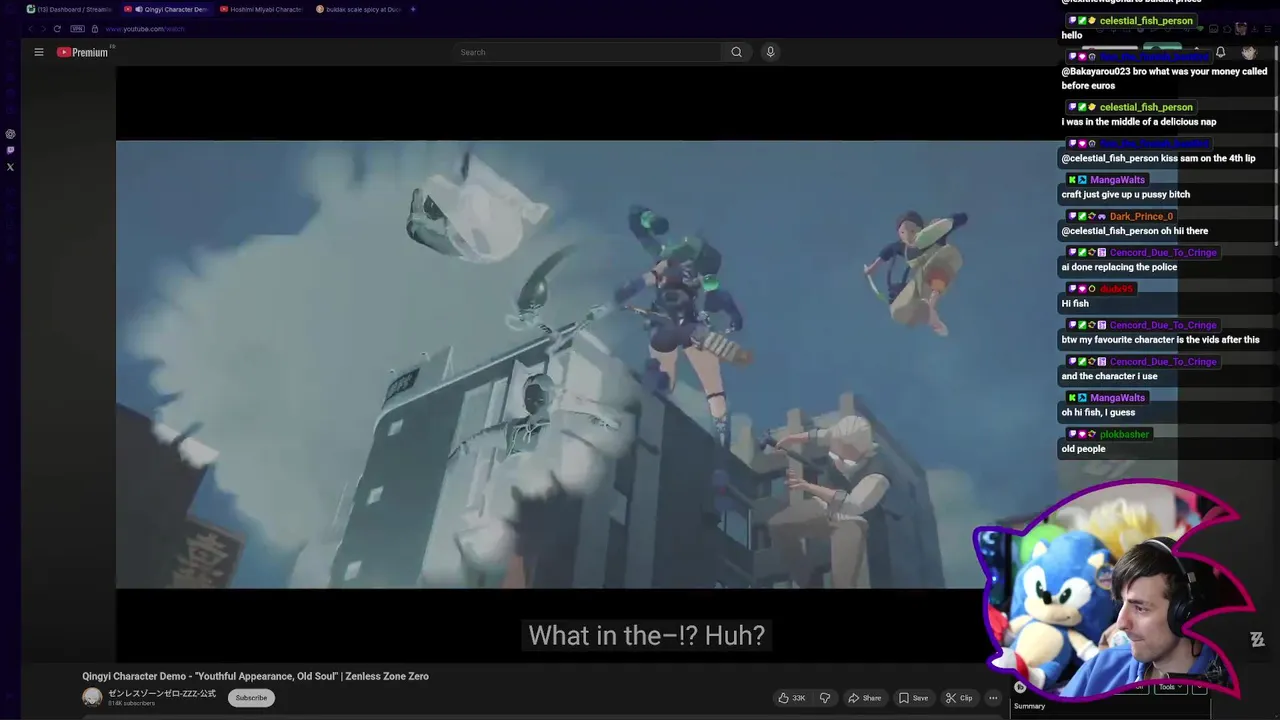Click the search magnifier button
This screenshot has height=720, width=1280.
click(736, 52)
